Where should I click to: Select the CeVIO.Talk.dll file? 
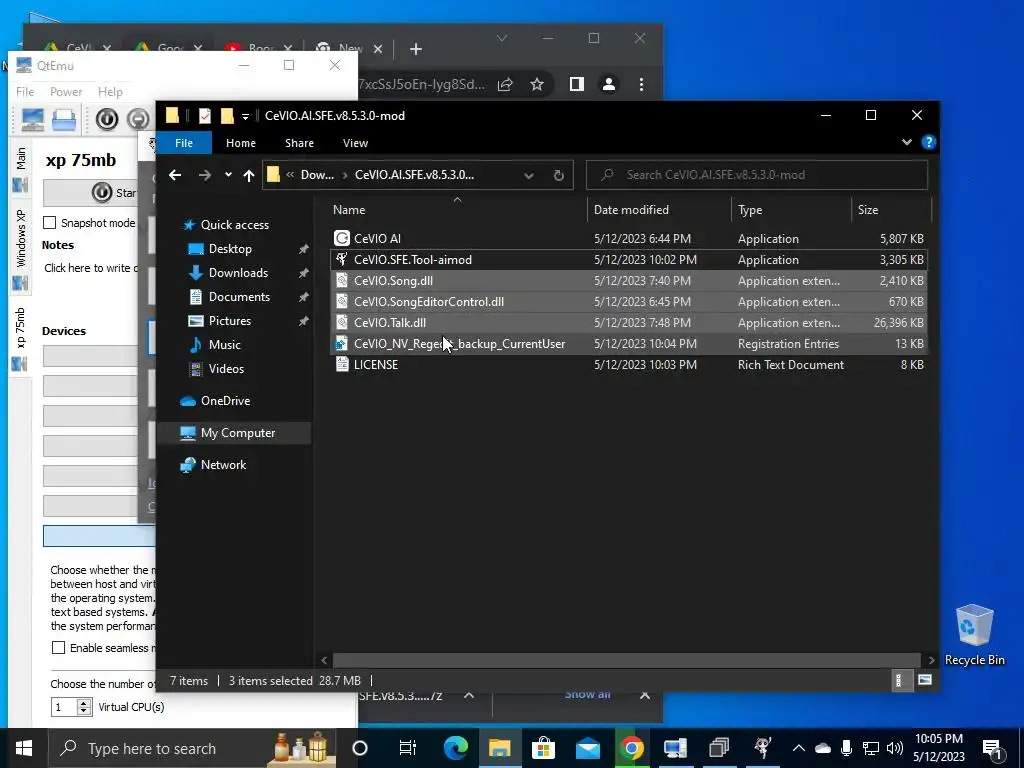pos(389,323)
